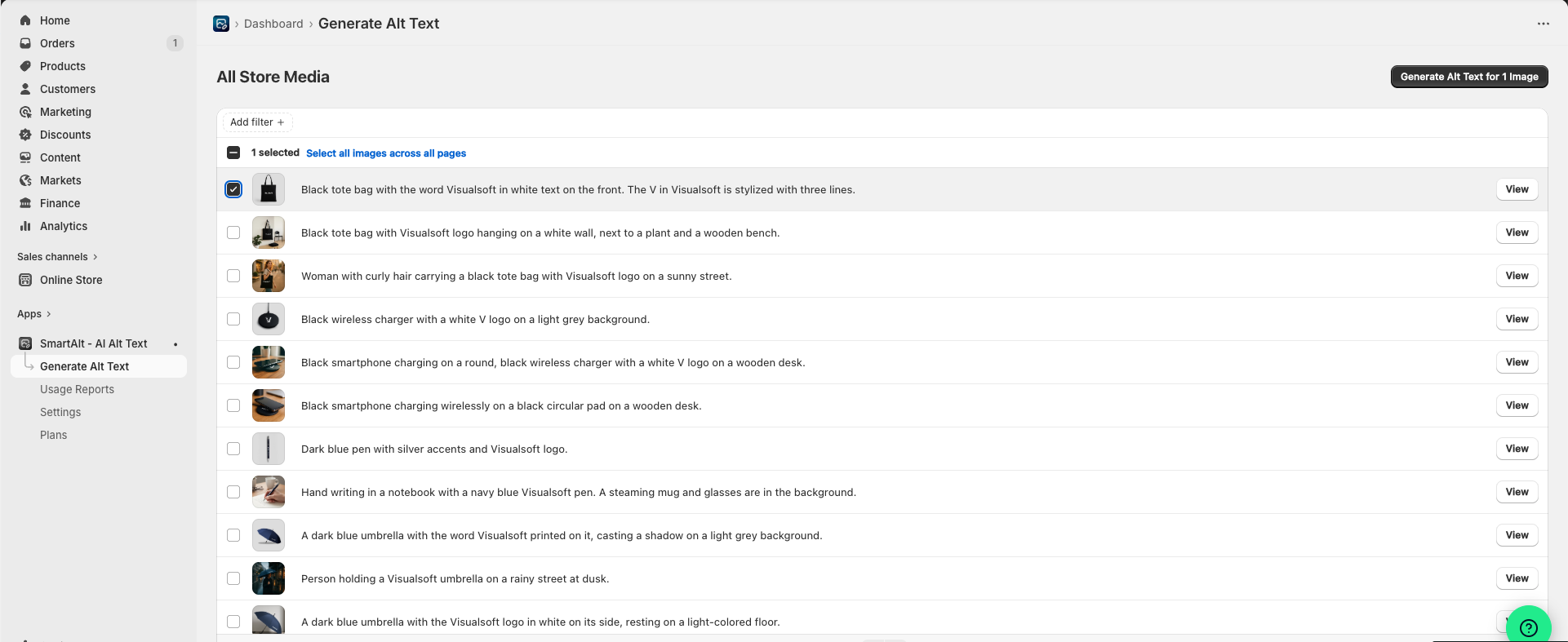View the Visualsoft tote bag front image
Image resolution: width=1568 pixels, height=642 pixels.
point(1517,189)
